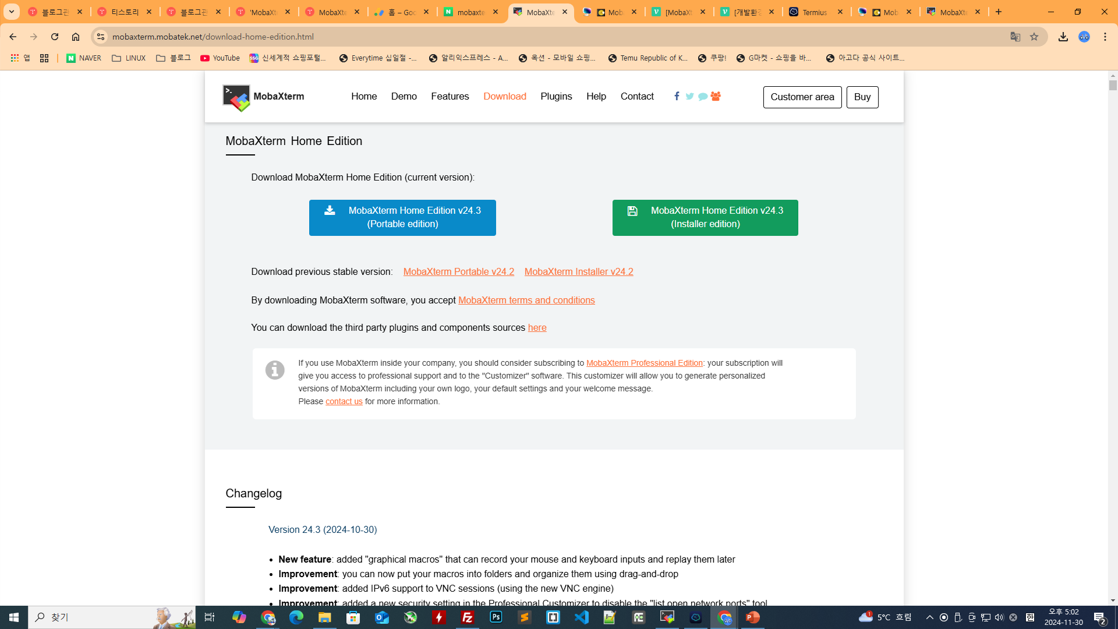Open the Download menu item
Viewport: 1118px width, 629px height.
coord(505,96)
